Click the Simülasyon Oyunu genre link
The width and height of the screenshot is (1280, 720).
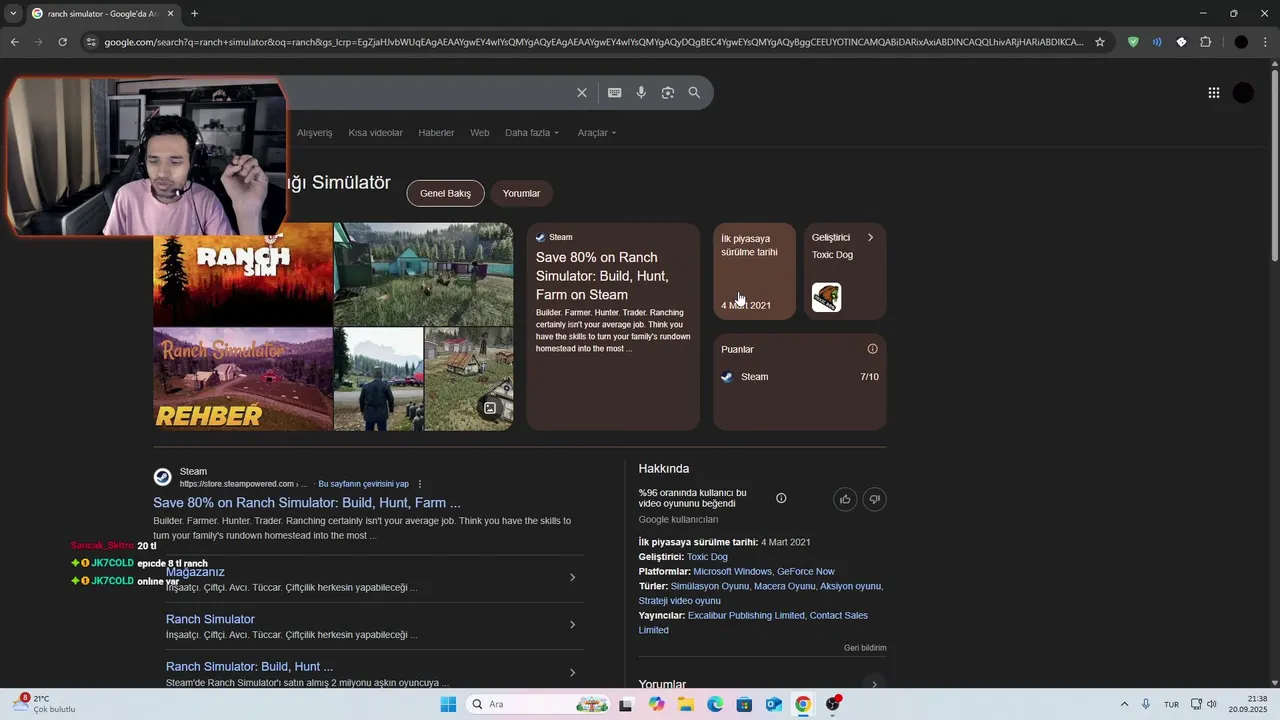point(709,586)
